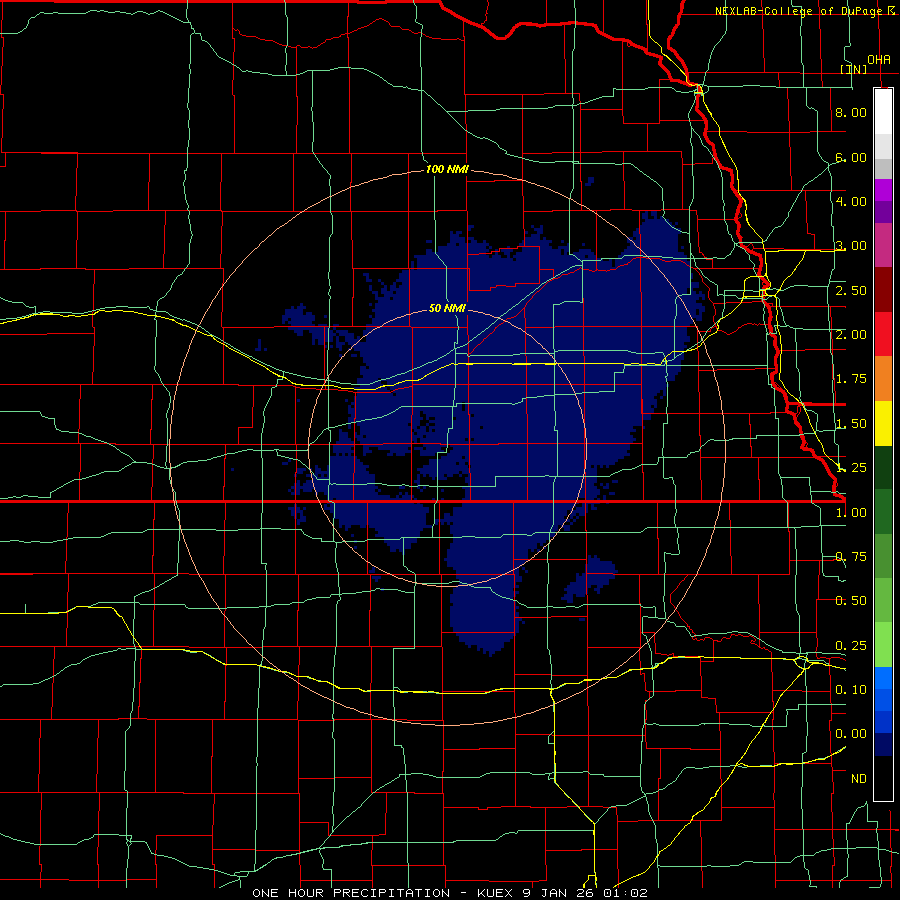Pick the black ND swatch at scale bottom
Screen dimensions: 900x900
click(883, 778)
